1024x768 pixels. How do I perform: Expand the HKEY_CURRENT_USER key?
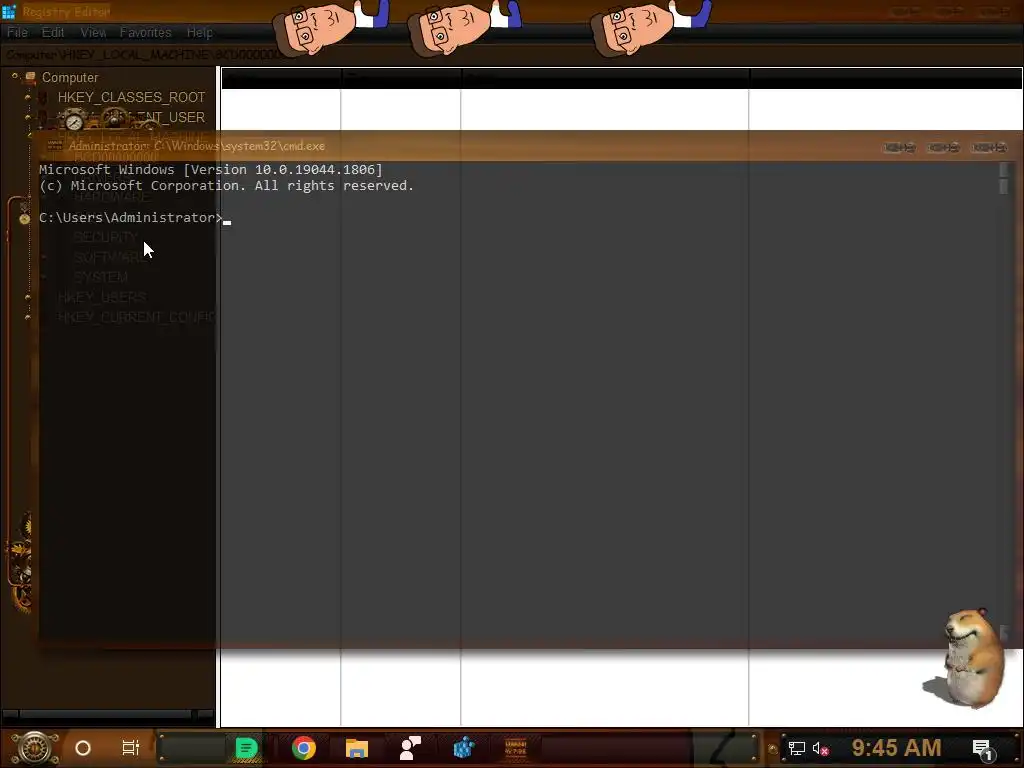click(x=27, y=117)
